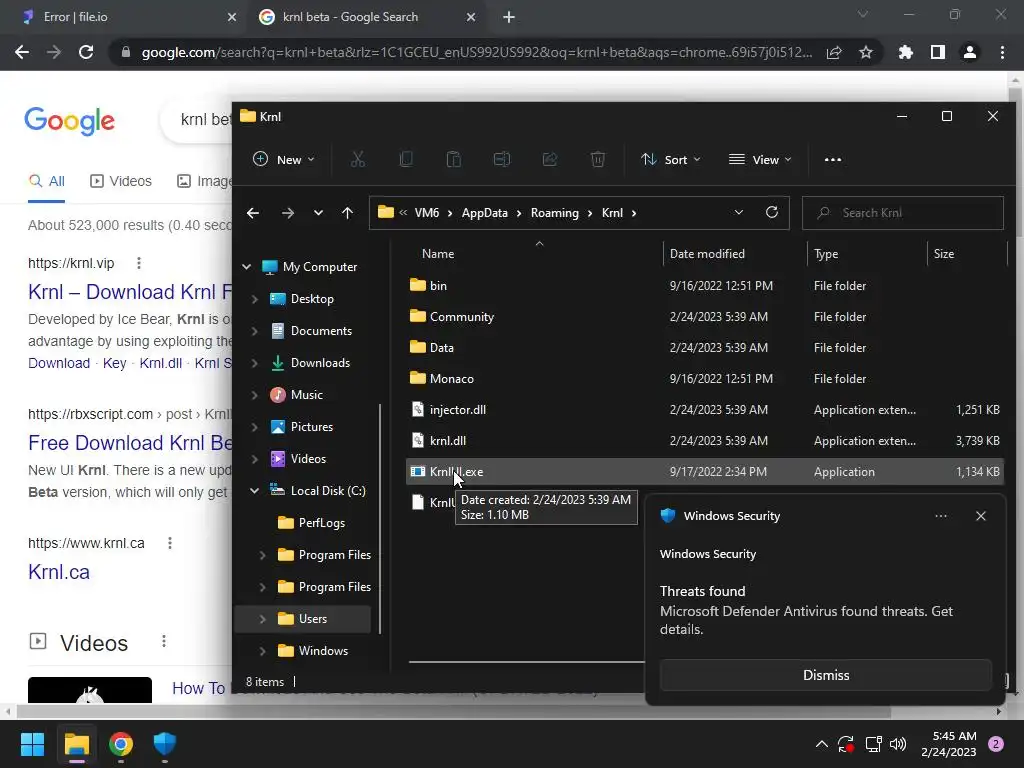The width and height of the screenshot is (1024, 768).
Task: Close the Windows Security notification
Action: coord(981,516)
